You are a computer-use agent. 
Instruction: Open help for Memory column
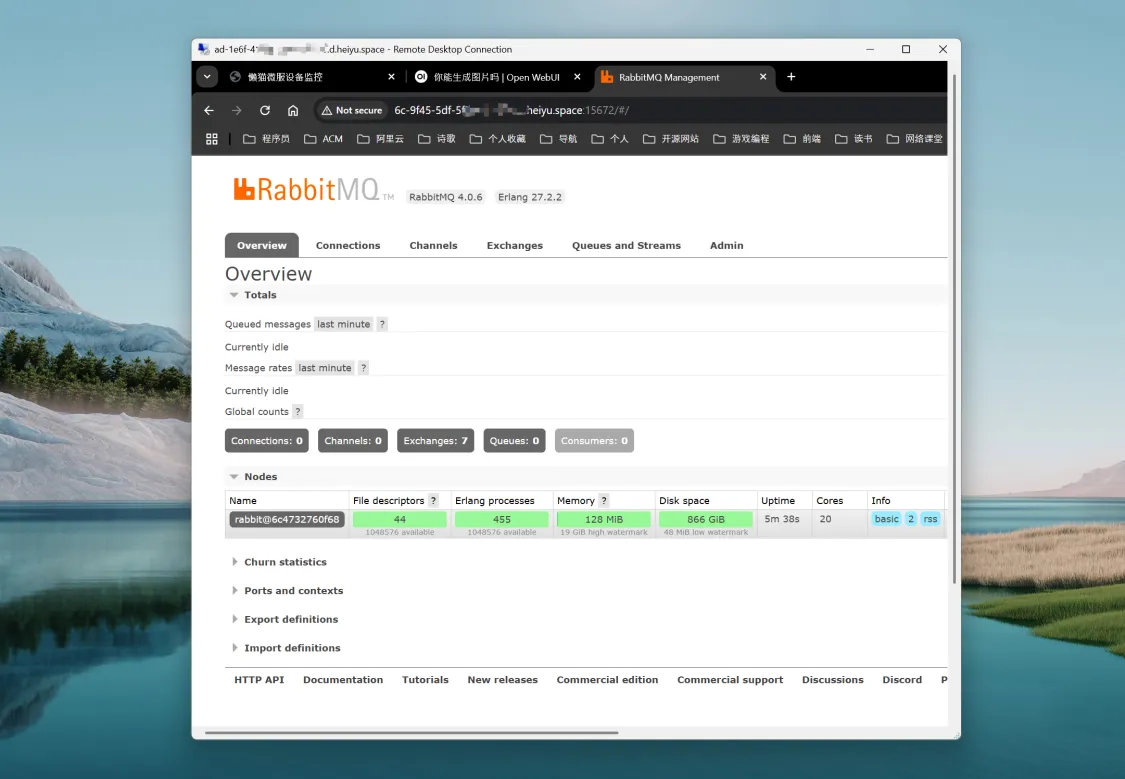pos(604,501)
